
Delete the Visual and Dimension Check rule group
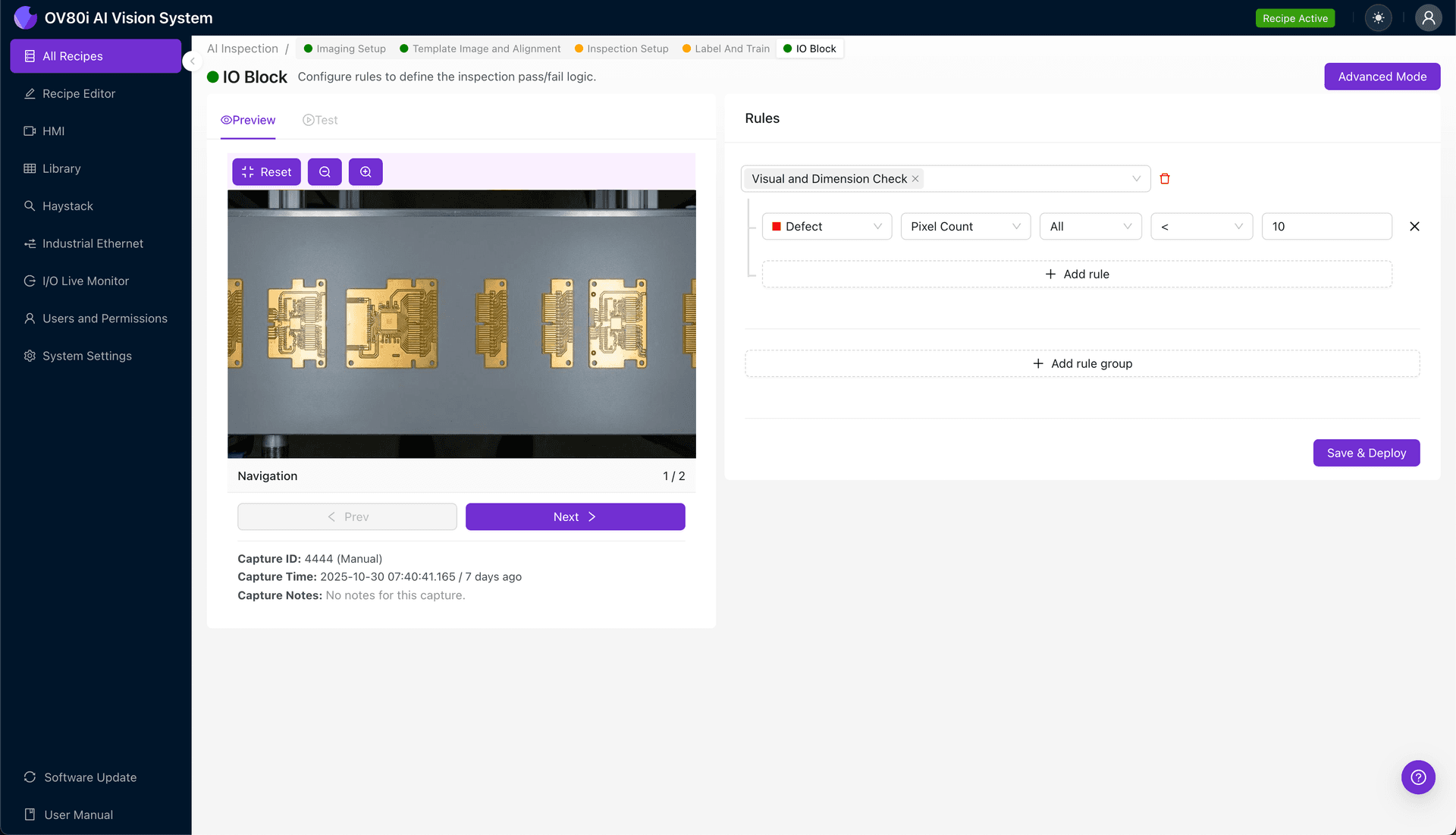(1165, 178)
